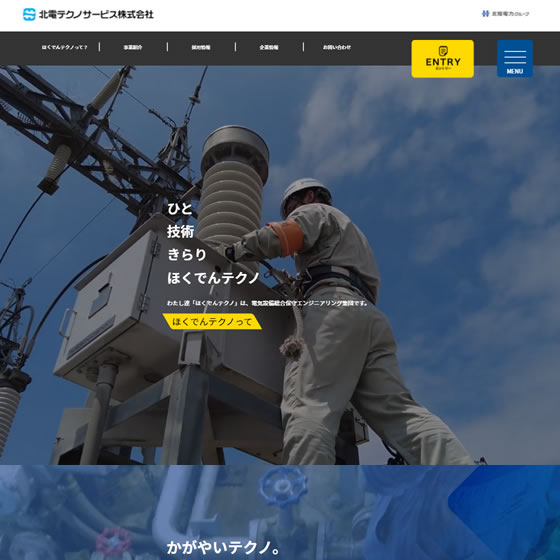Click the わたし達「ほくでんテクノ」は description text
The width and height of the screenshot is (560, 560).
tap(268, 303)
